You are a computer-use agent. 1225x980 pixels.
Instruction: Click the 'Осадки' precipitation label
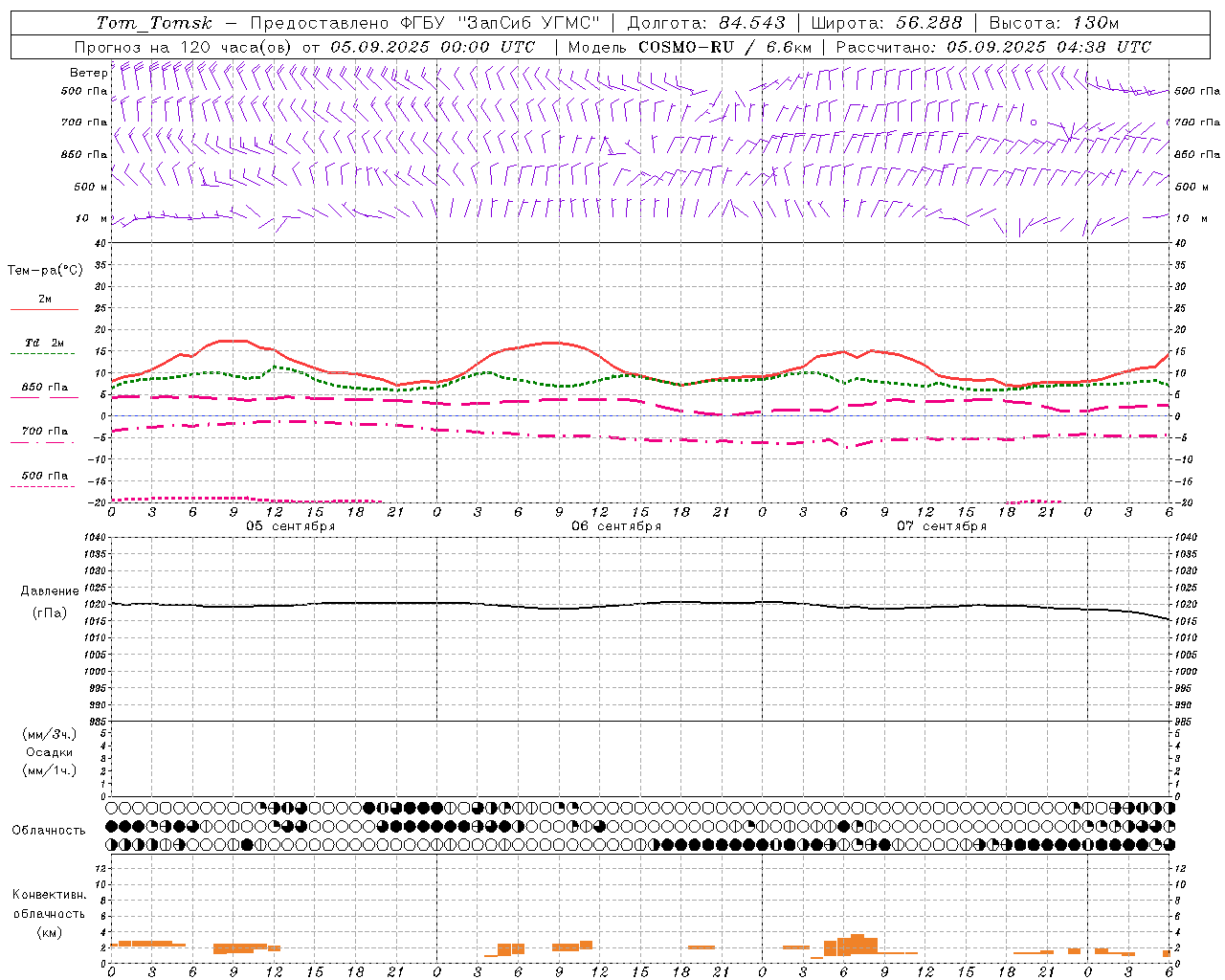tap(50, 752)
